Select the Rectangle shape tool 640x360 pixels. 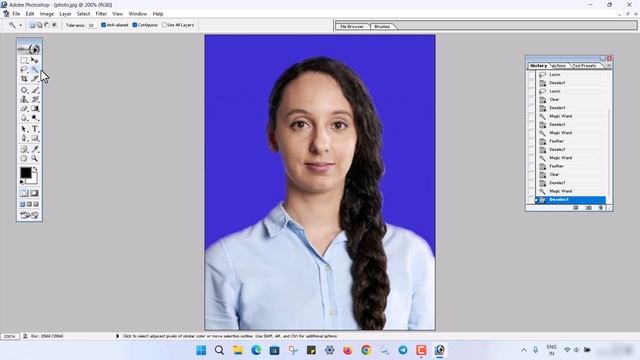[35, 138]
